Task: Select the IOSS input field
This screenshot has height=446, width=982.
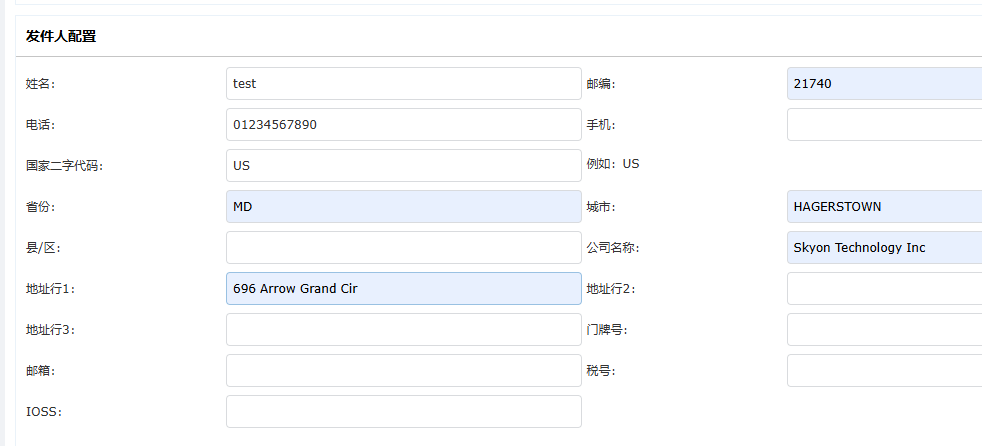Action: (403, 412)
